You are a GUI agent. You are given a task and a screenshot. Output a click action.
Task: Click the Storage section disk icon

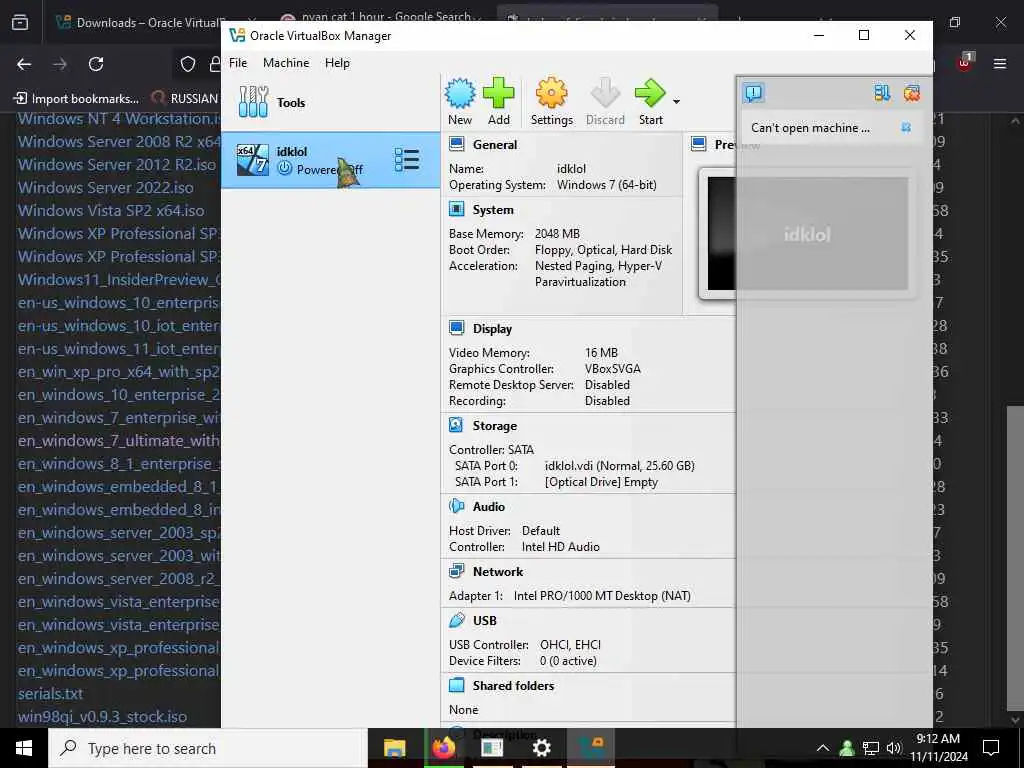tap(456, 425)
